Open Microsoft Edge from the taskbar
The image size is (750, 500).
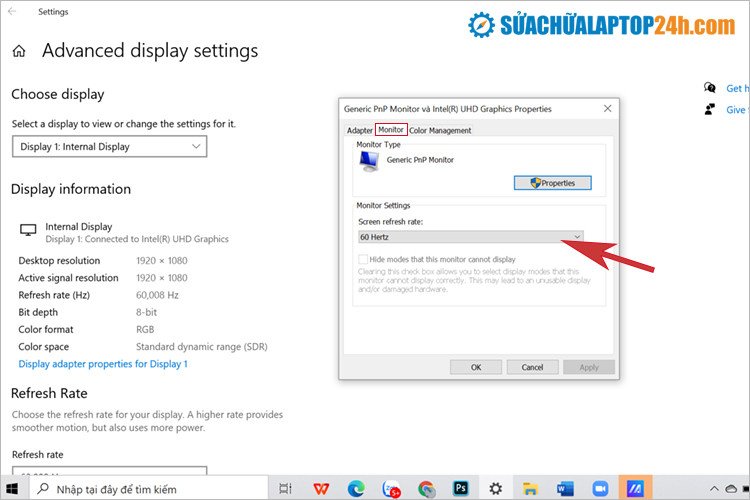356,489
